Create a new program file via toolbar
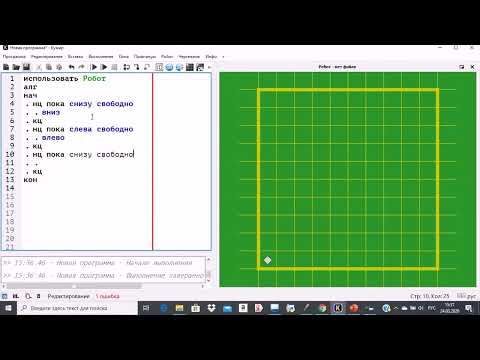480x360 pixels. 6,67
